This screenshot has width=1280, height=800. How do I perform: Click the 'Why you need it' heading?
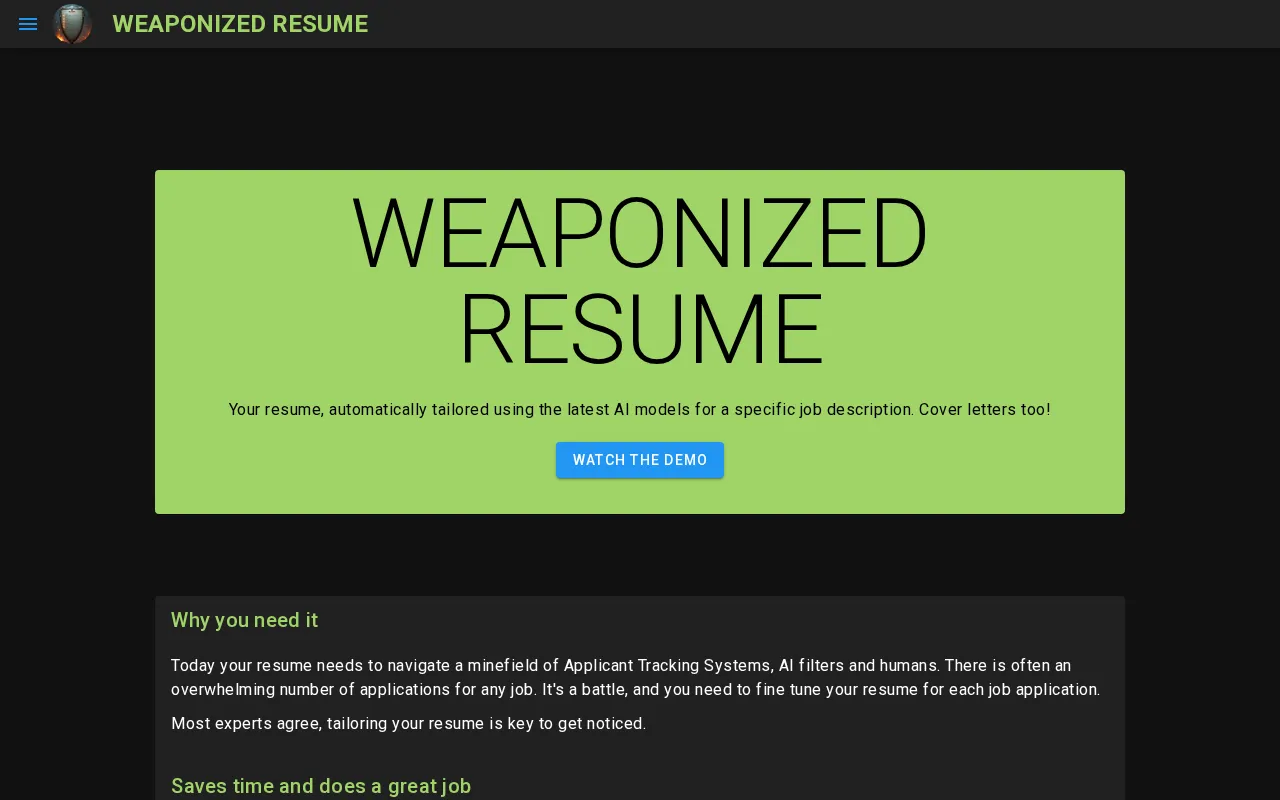pyautogui.click(x=244, y=620)
